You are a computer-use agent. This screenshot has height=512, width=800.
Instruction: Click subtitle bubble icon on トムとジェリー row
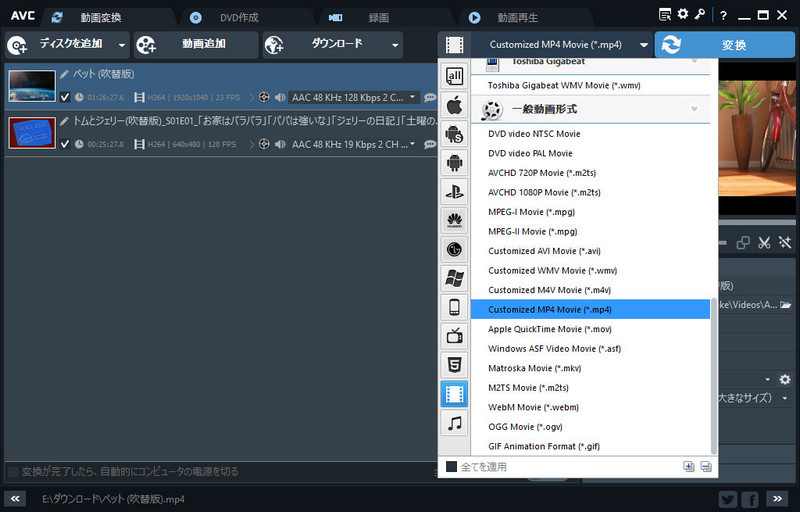pyautogui.click(x=430, y=144)
